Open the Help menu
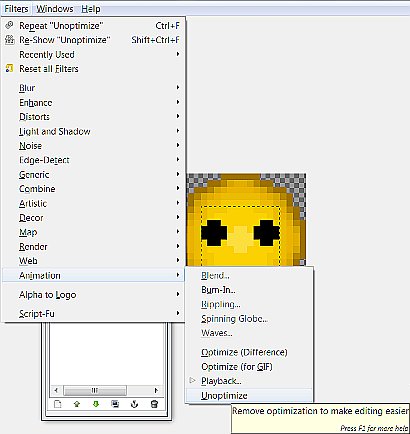 91,9
